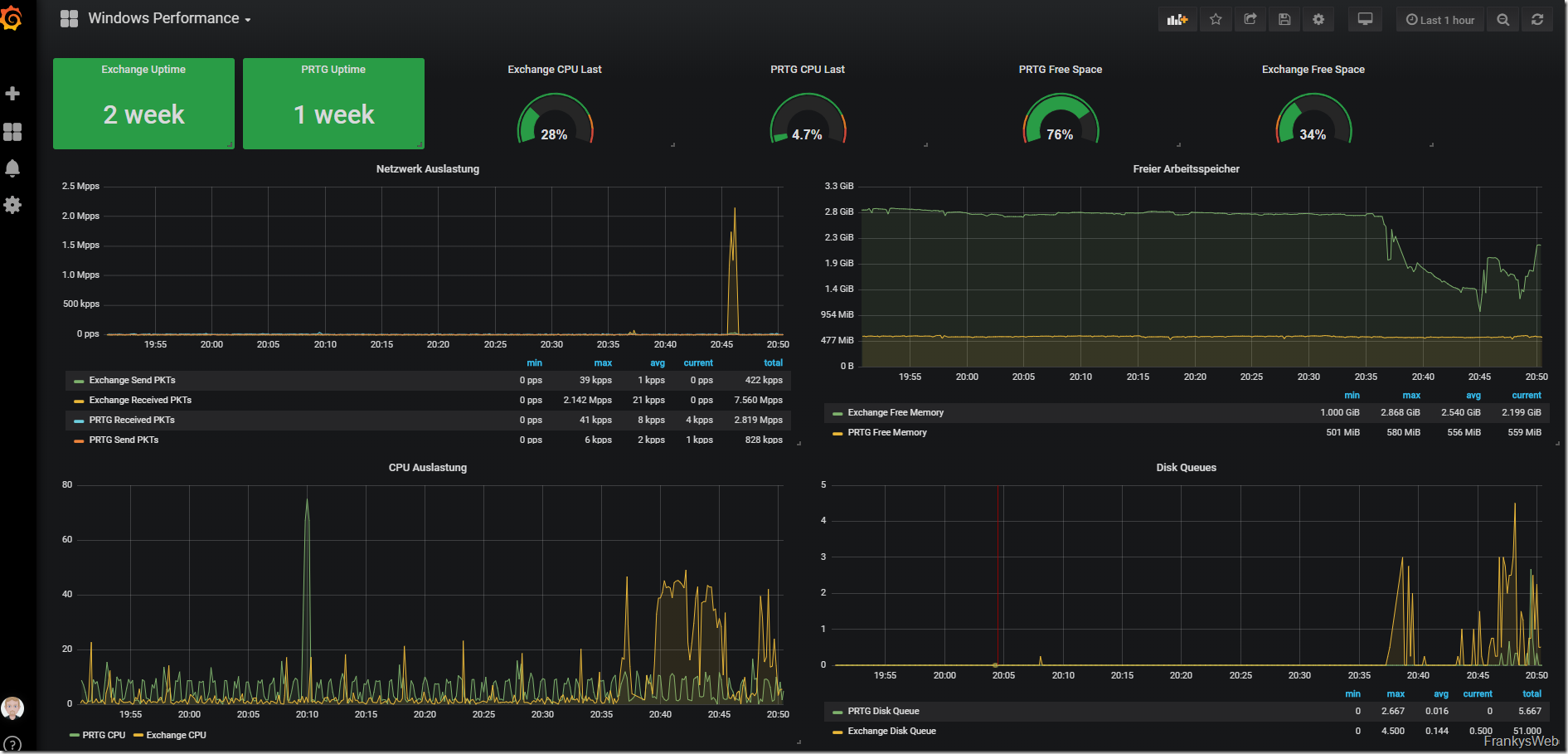Open the CPU Auslastung panel title menu
This screenshot has width=1568, height=754.
(x=428, y=468)
